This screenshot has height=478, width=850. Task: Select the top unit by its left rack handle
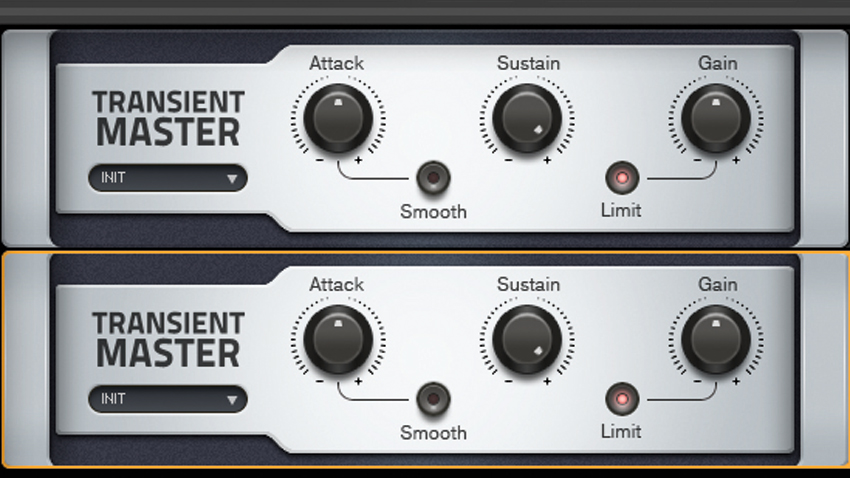[26, 138]
